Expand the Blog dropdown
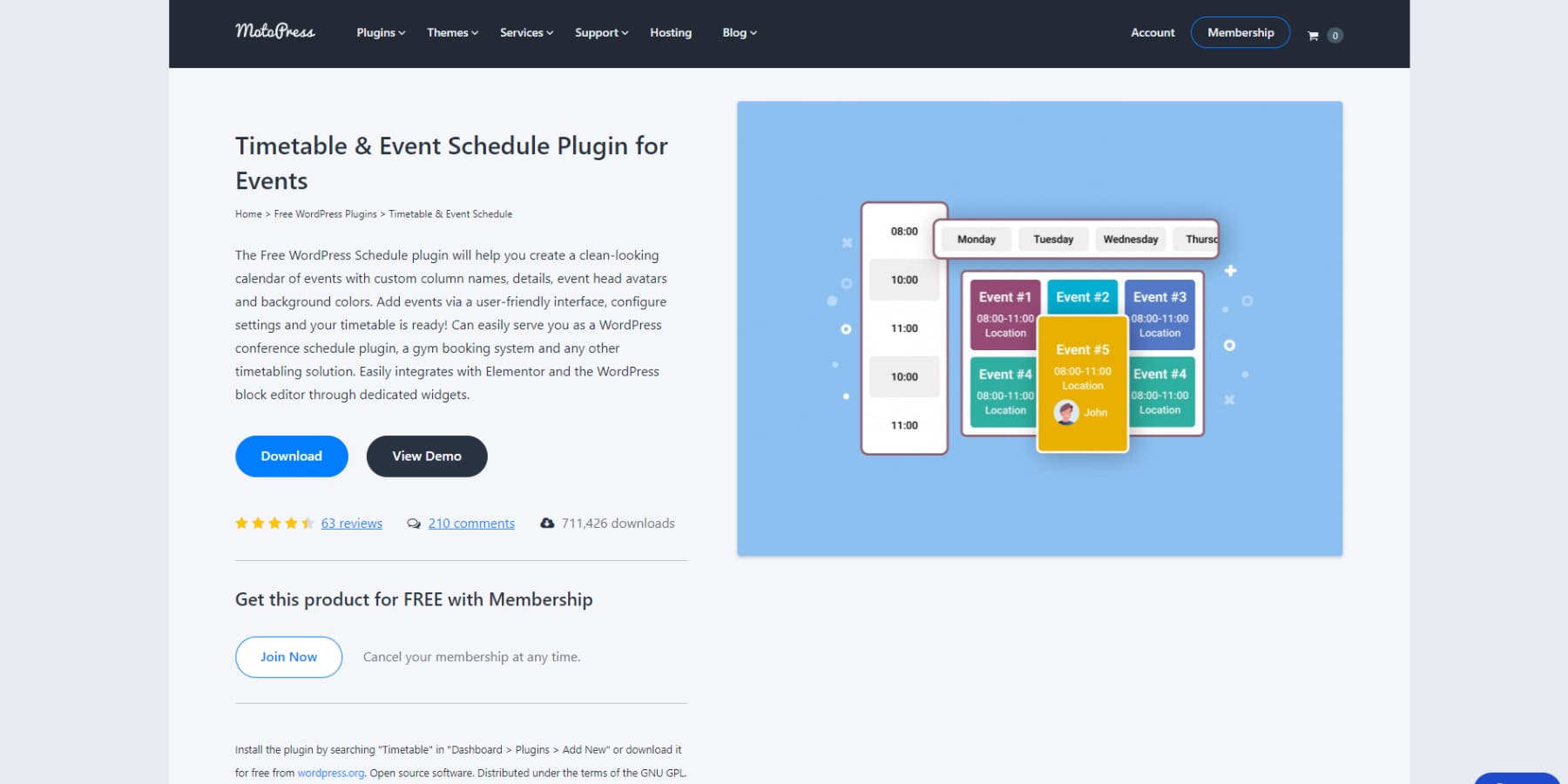Screen dimensions: 1568x784 click(737, 32)
